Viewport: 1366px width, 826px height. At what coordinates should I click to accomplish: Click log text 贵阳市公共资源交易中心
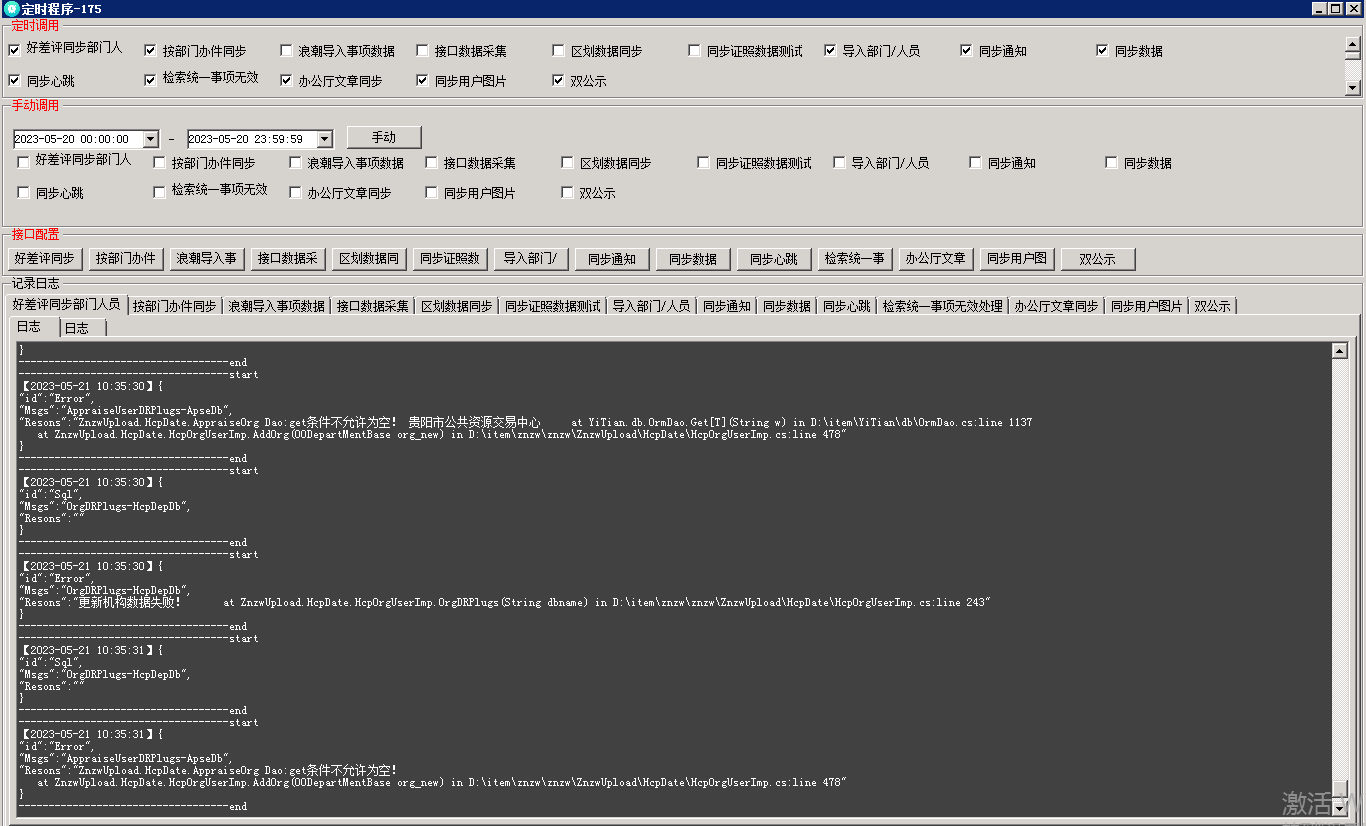tap(475, 423)
